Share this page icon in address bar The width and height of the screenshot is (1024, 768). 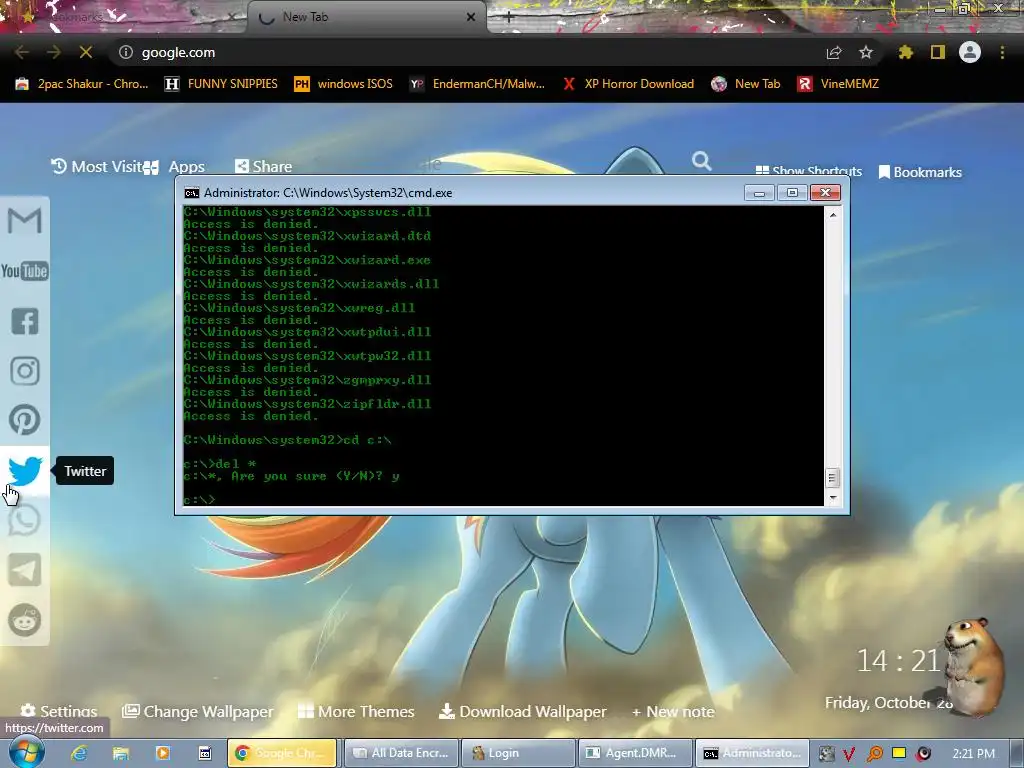[x=834, y=52]
